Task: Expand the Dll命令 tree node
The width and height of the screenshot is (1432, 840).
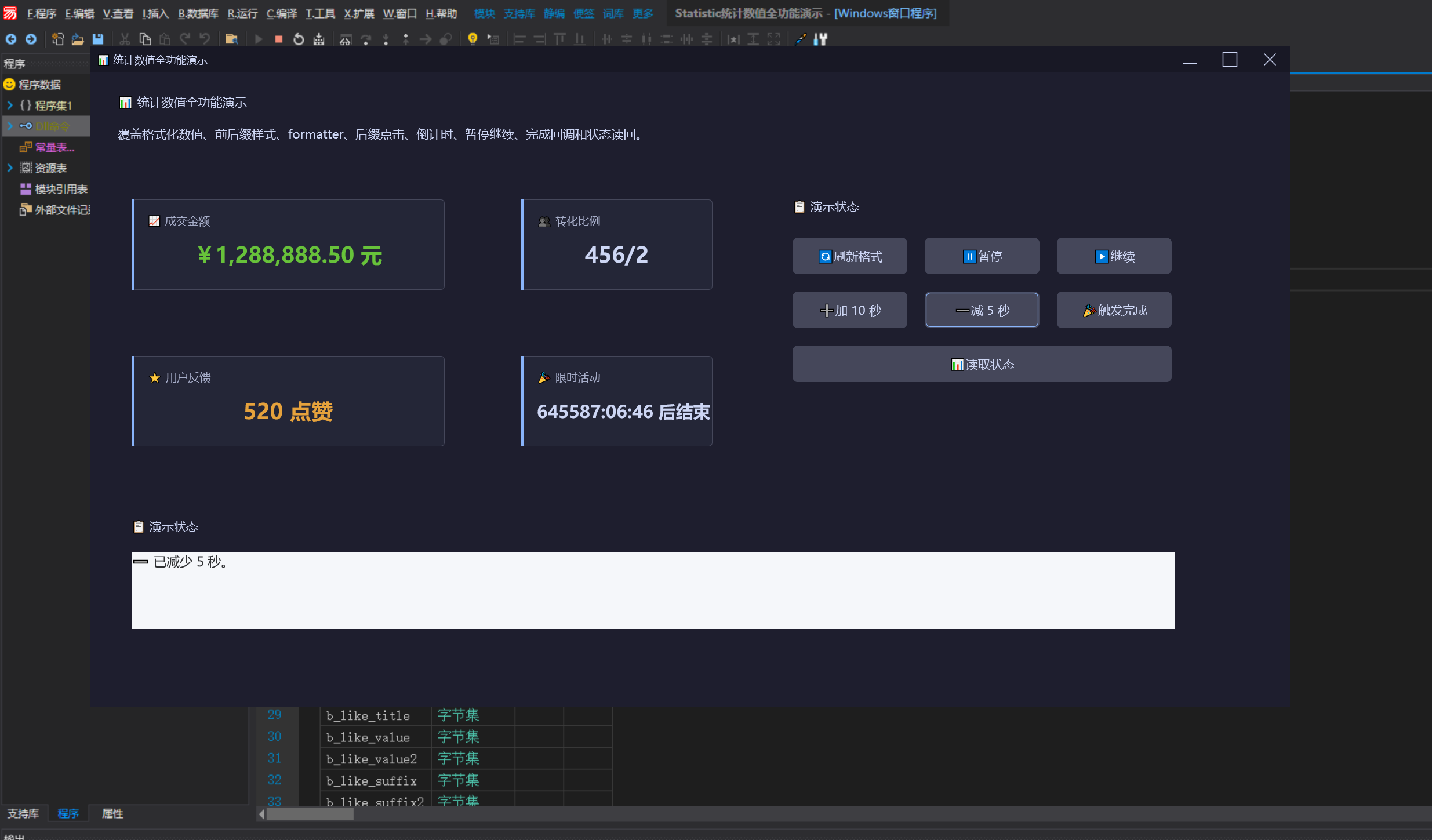Action: point(10,126)
